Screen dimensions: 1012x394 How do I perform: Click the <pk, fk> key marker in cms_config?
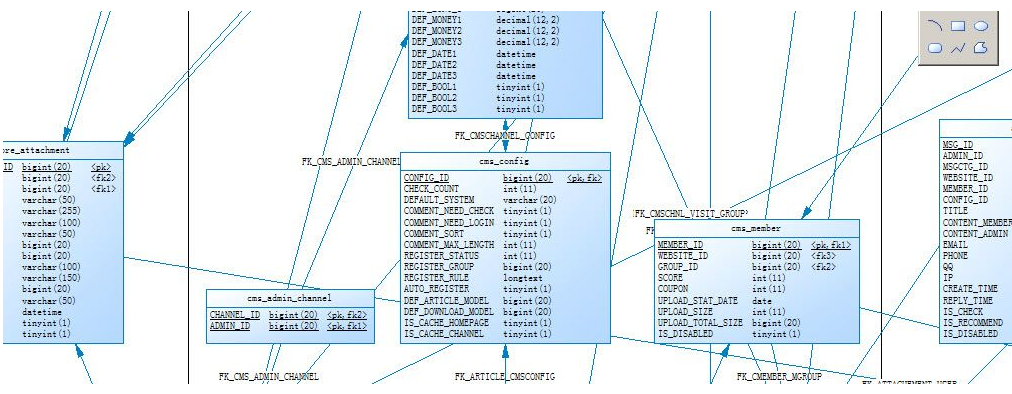coord(585,178)
